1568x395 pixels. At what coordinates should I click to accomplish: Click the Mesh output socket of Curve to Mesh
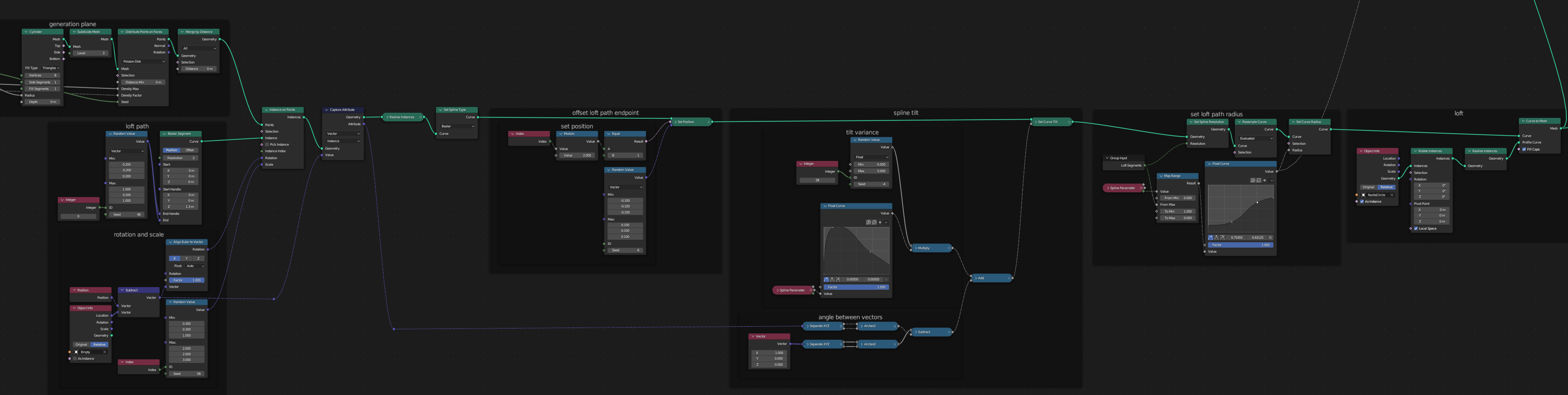[x=1561, y=129]
